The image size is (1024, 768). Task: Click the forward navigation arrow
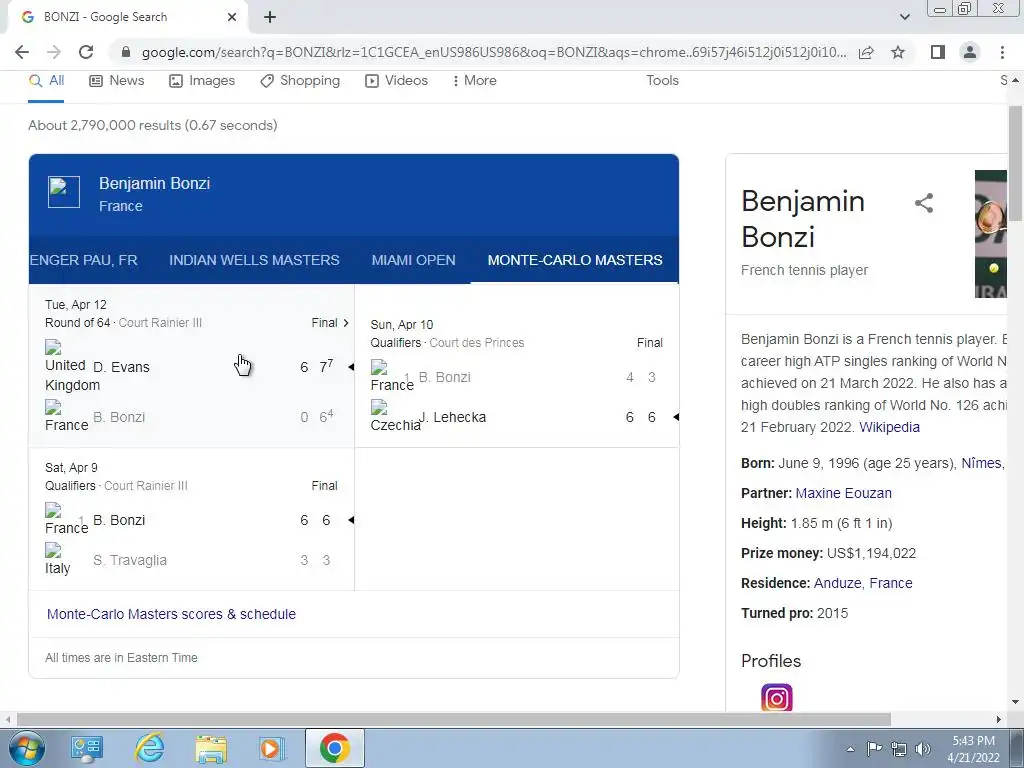[54, 52]
